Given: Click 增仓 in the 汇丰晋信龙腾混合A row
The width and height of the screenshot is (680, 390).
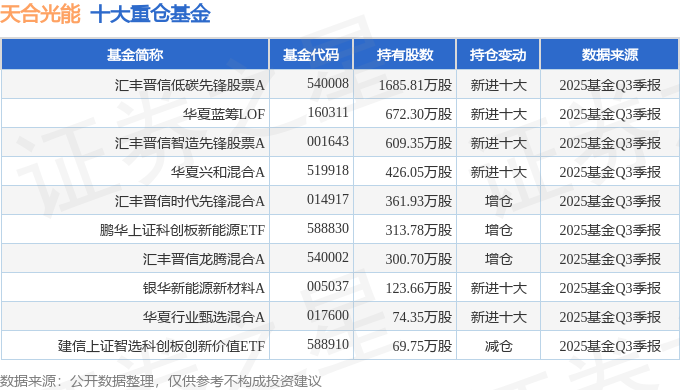Looking at the screenshot, I should point(498,259).
